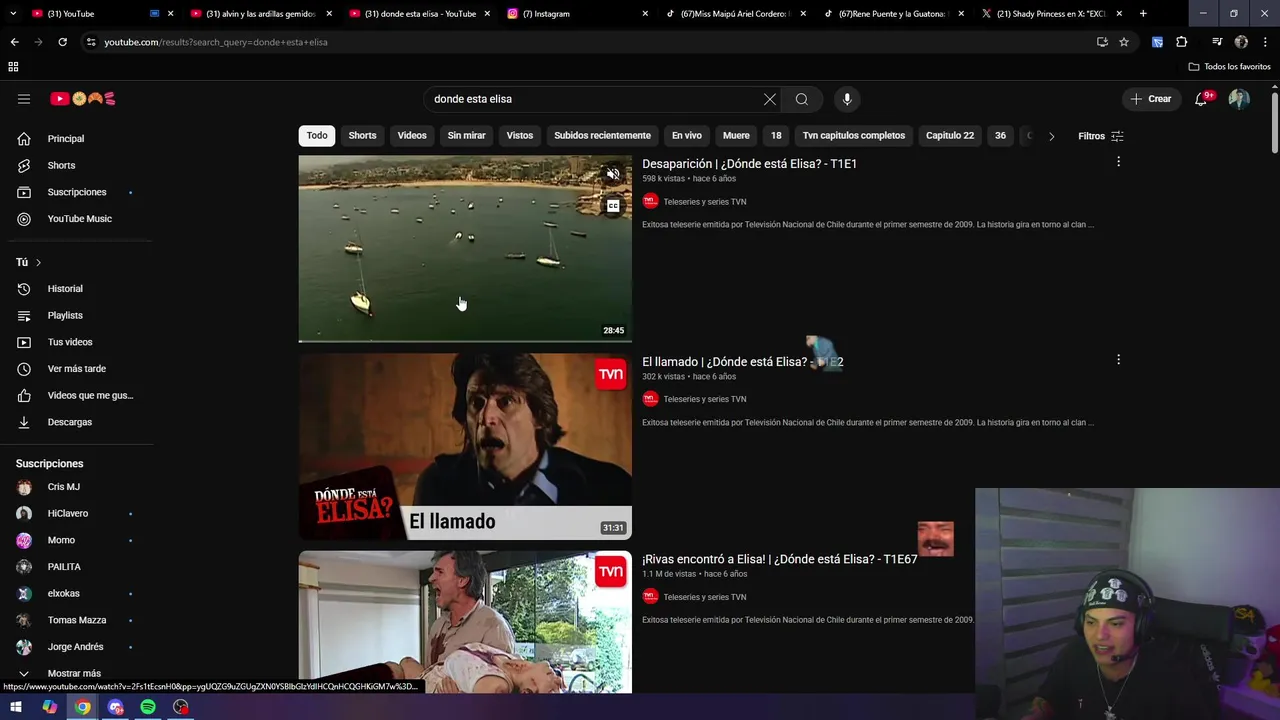Viewport: 1280px width, 720px height.
Task: Expand Mostrar más subscriptions
Action: click(x=74, y=673)
